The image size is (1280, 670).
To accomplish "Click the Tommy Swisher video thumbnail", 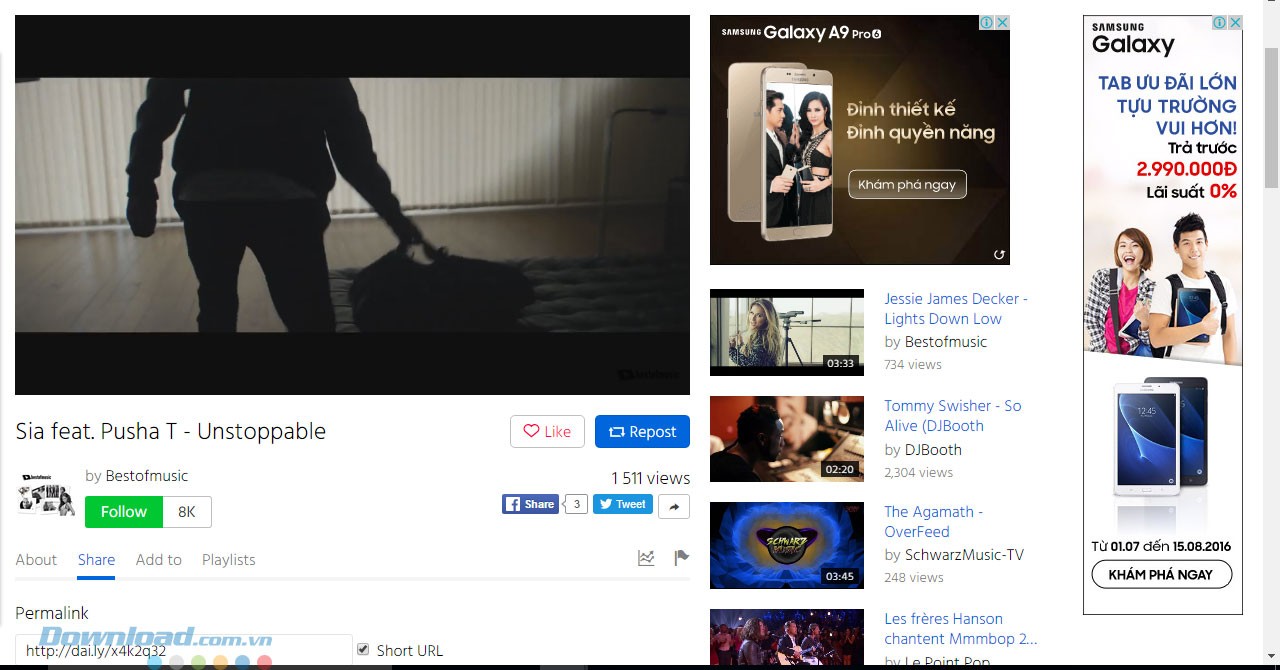I will [786, 439].
